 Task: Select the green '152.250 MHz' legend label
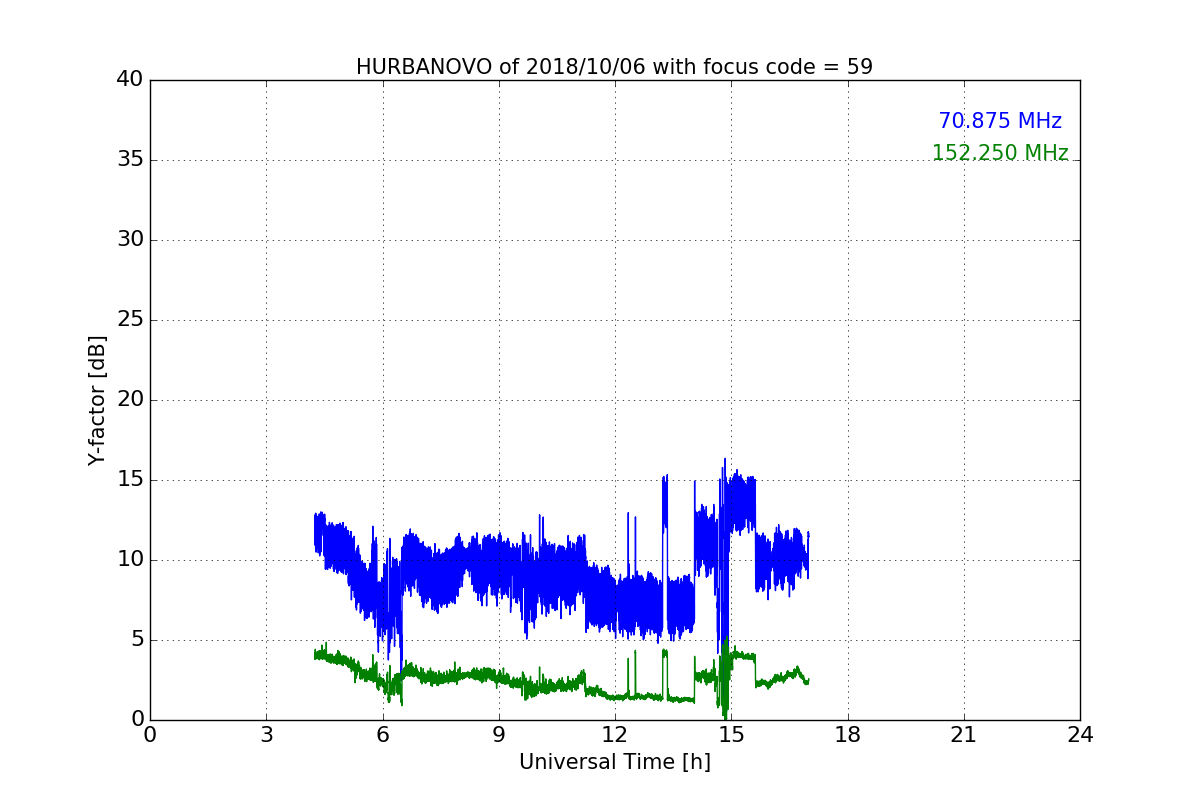(1000, 153)
